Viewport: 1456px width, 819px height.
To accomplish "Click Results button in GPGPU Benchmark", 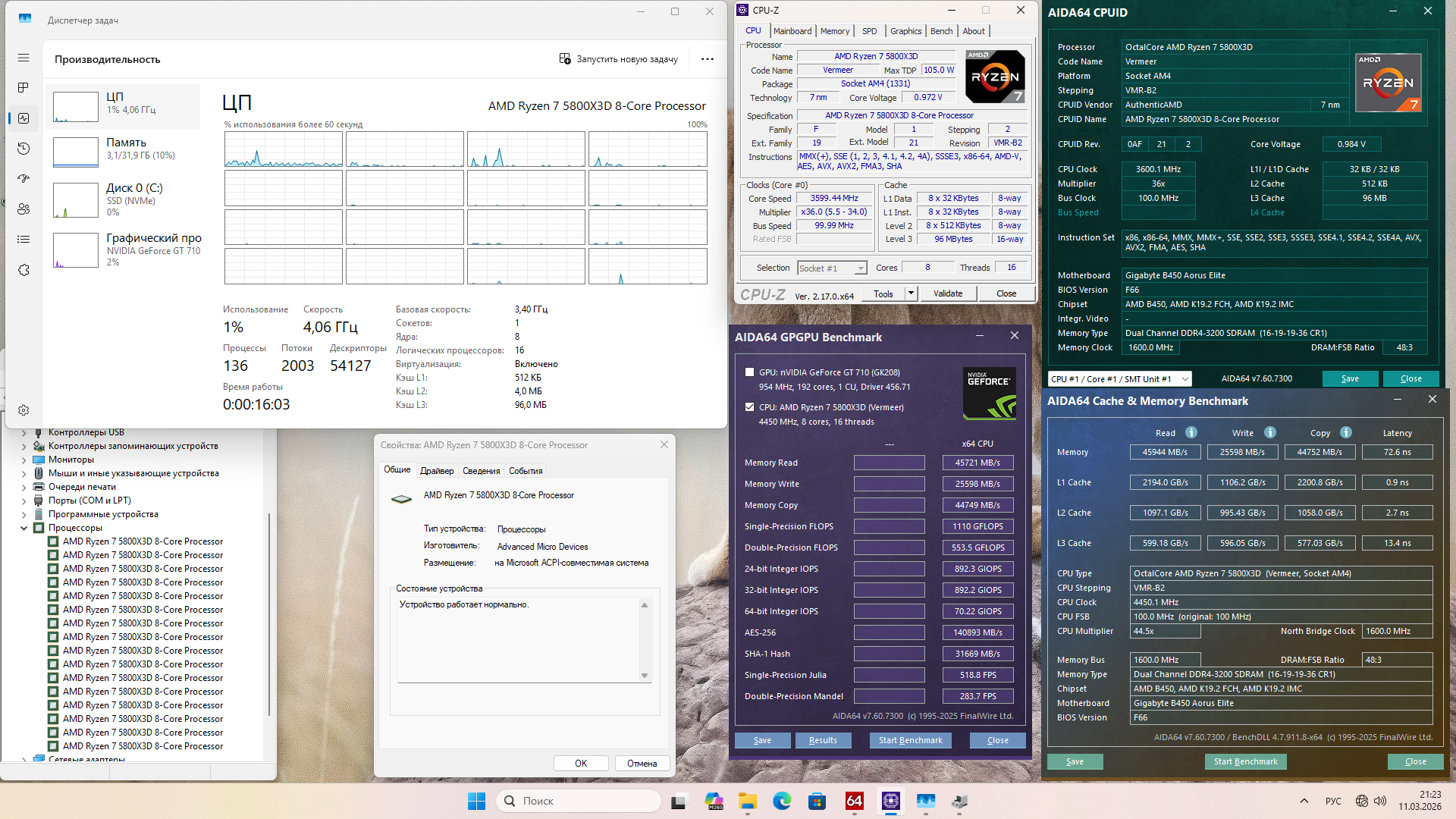I will (x=823, y=740).
